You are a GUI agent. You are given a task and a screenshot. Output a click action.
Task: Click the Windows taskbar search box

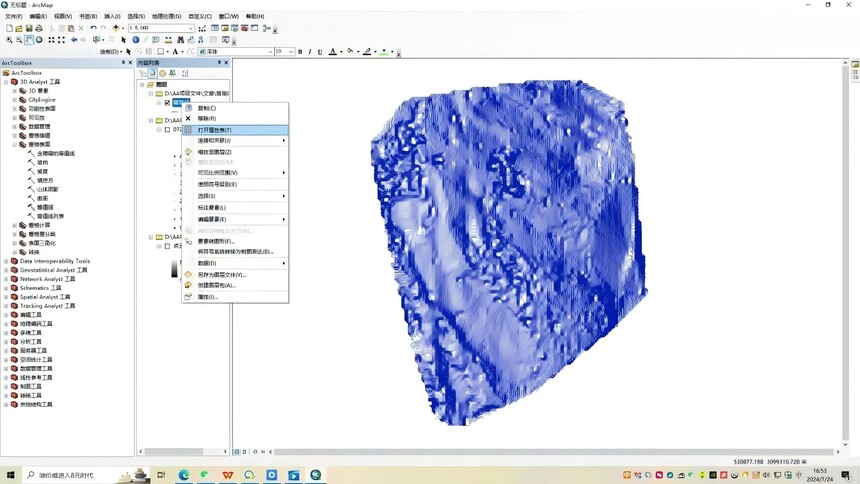tap(87, 475)
